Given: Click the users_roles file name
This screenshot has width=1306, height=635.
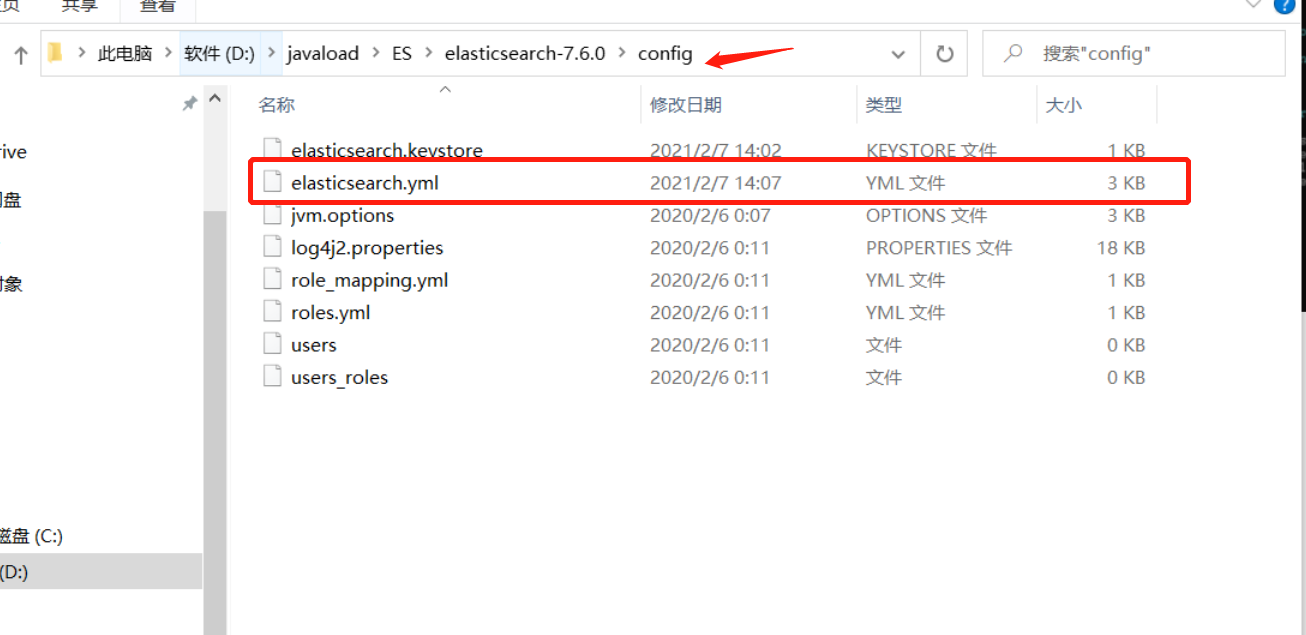Looking at the screenshot, I should 340,377.
